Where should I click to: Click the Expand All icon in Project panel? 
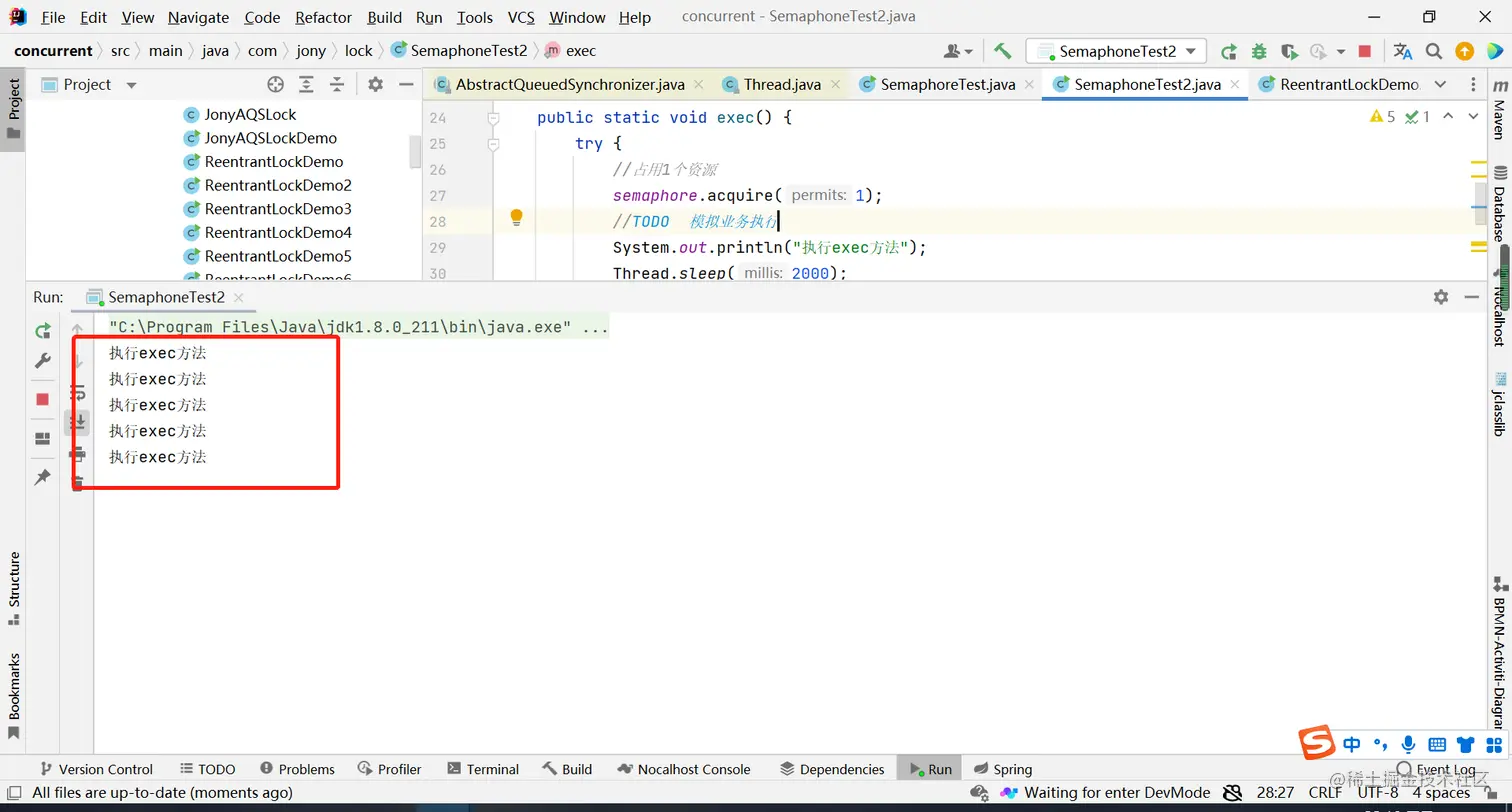(x=306, y=85)
